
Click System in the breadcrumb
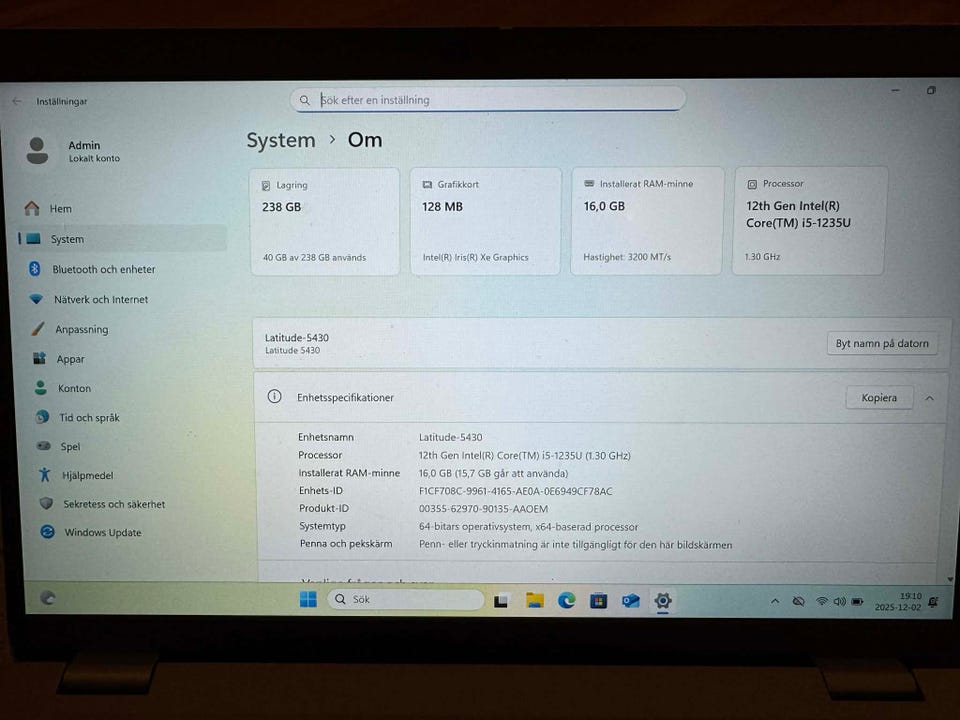(281, 140)
